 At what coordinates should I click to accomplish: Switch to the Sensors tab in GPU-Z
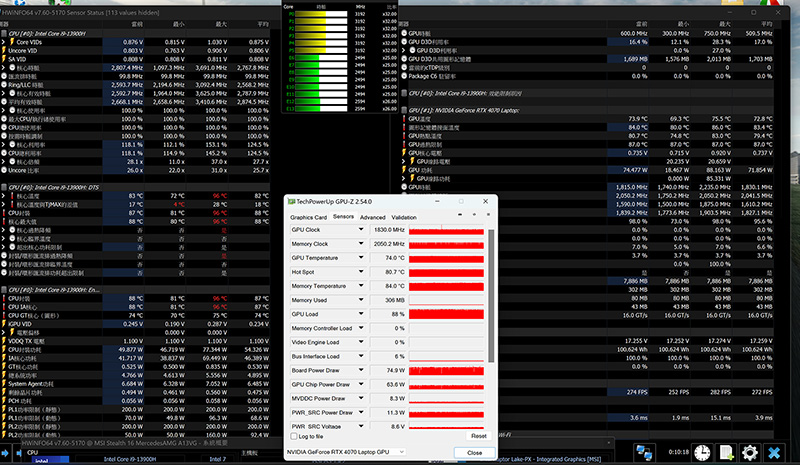(x=343, y=217)
